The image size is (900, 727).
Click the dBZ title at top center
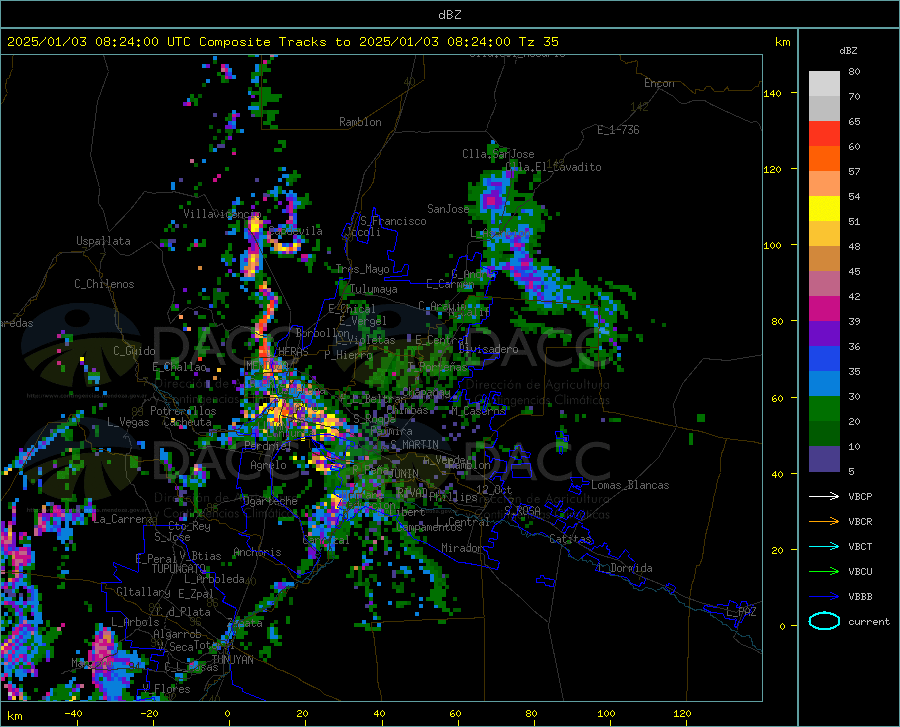click(449, 15)
